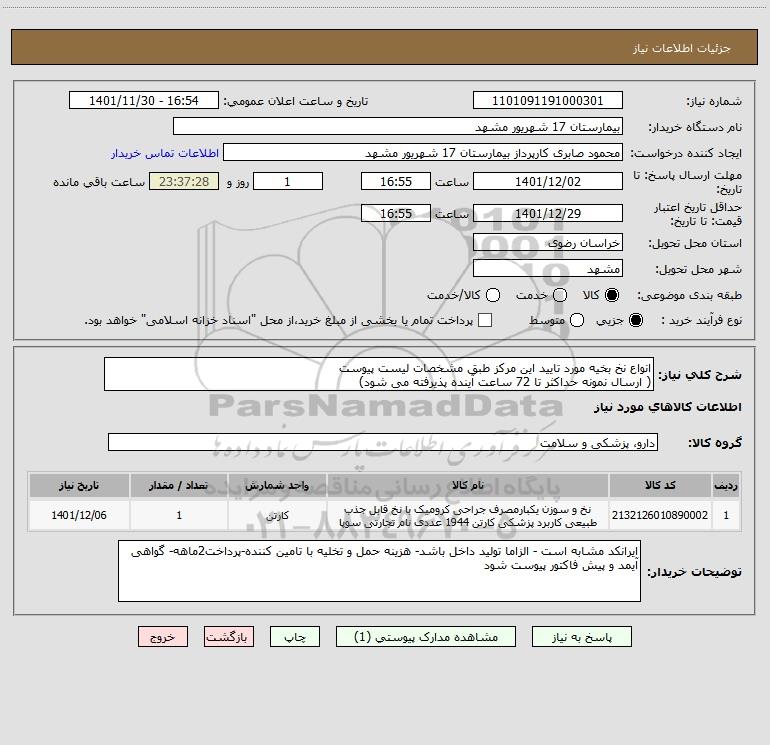
Task: Click the شماره نیاز field 1101091191000301
Action: tap(548, 101)
